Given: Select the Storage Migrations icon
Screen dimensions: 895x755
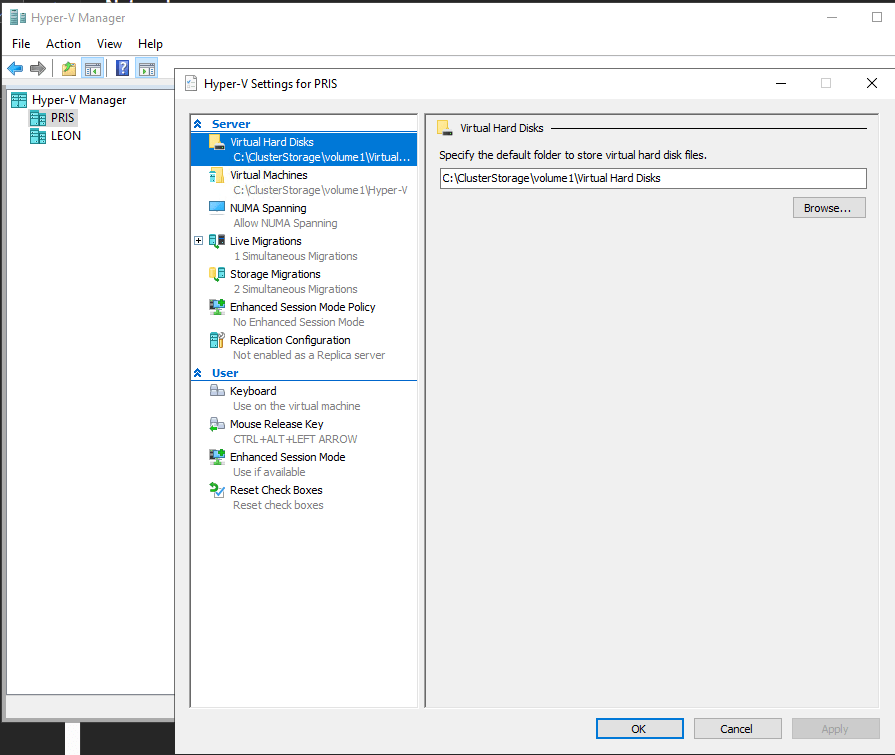Looking at the screenshot, I should (x=217, y=274).
